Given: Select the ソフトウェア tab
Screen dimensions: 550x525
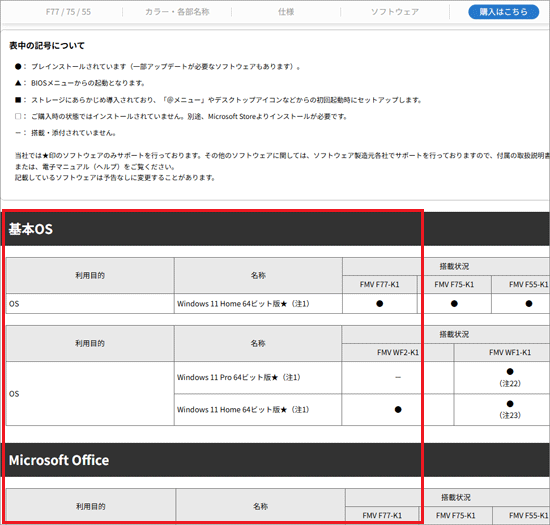Looking at the screenshot, I should [395, 12].
